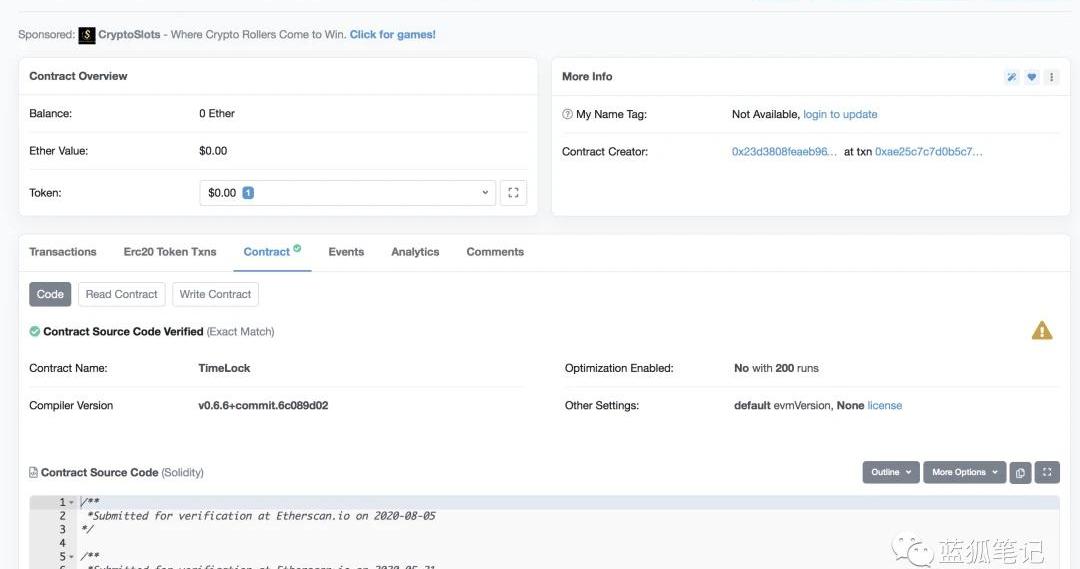The height and width of the screenshot is (569, 1080).
Task: Click the CryptoSlots sponsor logo icon
Action: click(87, 35)
